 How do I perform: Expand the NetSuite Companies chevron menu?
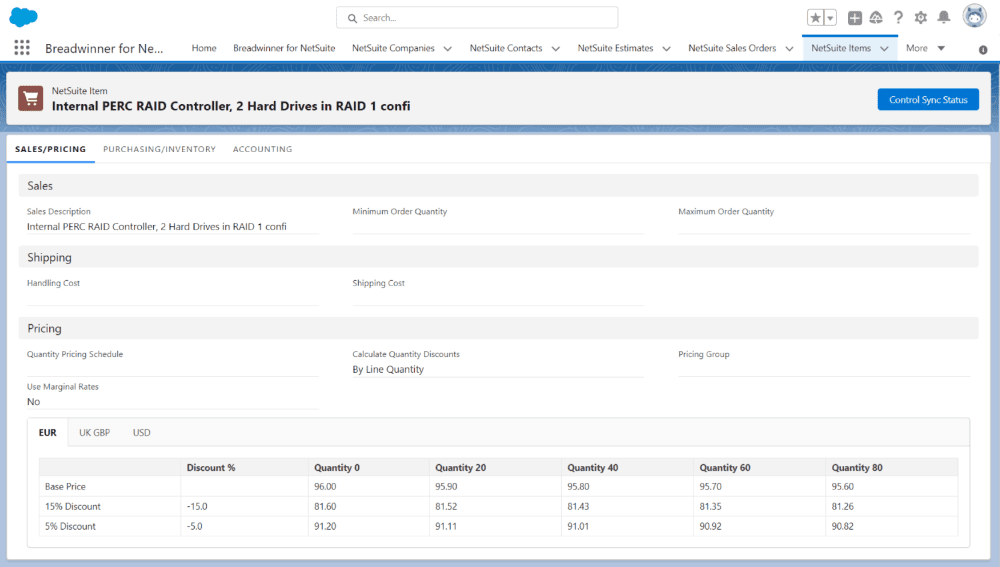click(x=448, y=48)
